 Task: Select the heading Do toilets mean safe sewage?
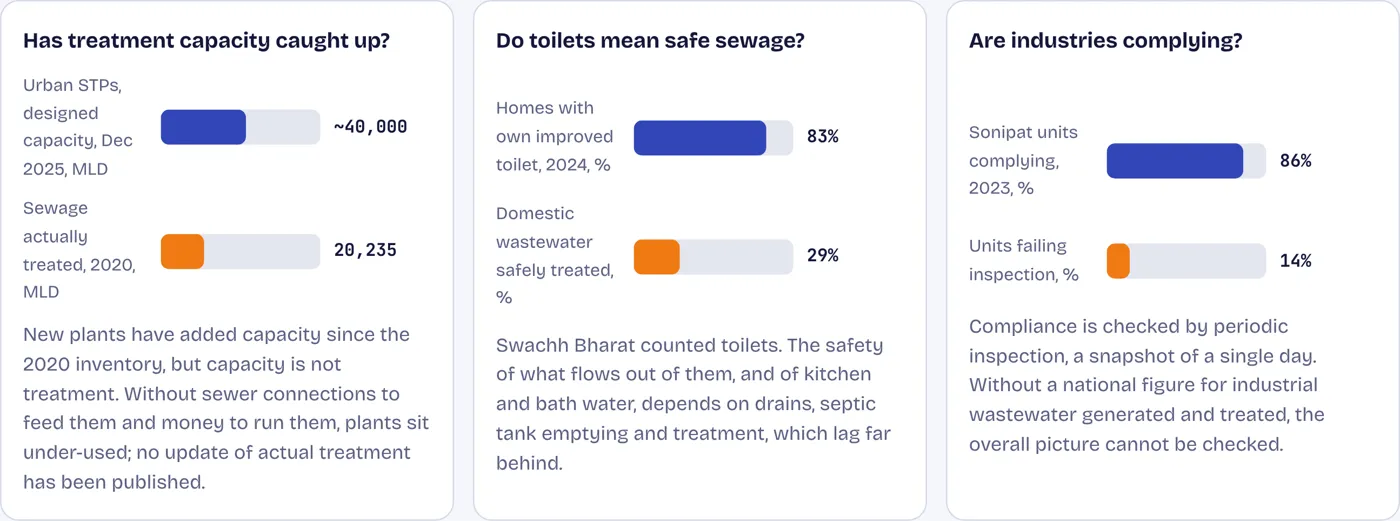pos(651,42)
